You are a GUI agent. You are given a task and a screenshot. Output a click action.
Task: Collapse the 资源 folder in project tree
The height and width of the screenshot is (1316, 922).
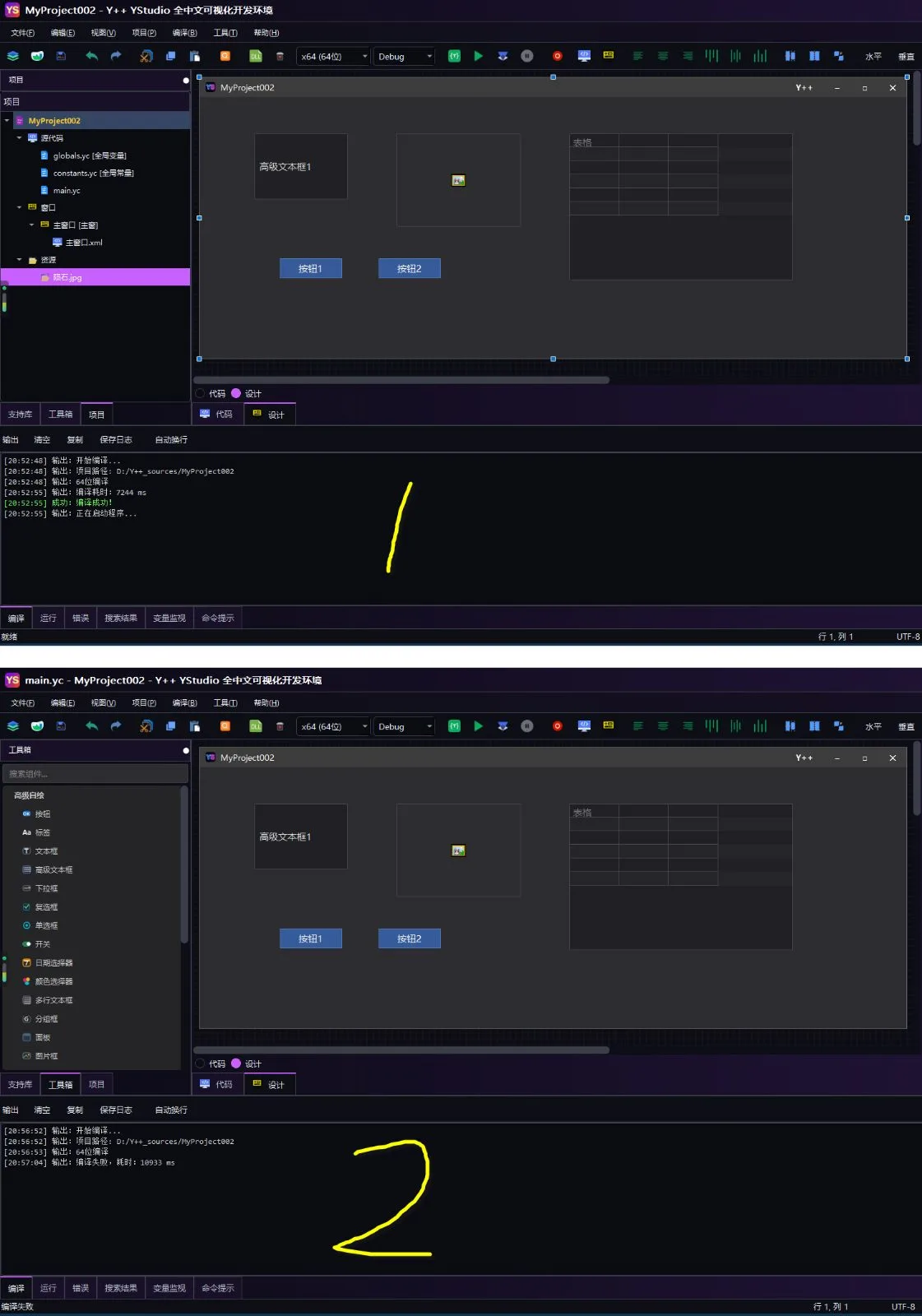[x=20, y=260]
